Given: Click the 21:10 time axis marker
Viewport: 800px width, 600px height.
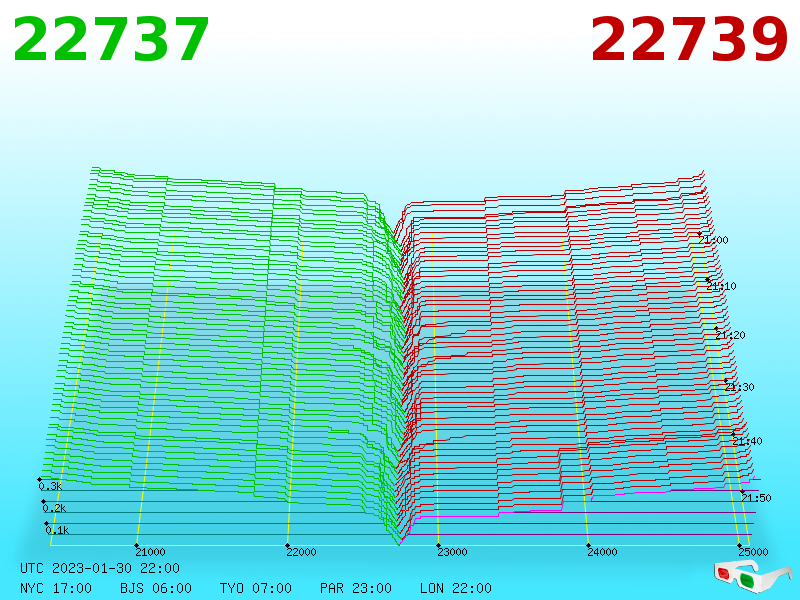Looking at the screenshot, I should pos(721,286).
